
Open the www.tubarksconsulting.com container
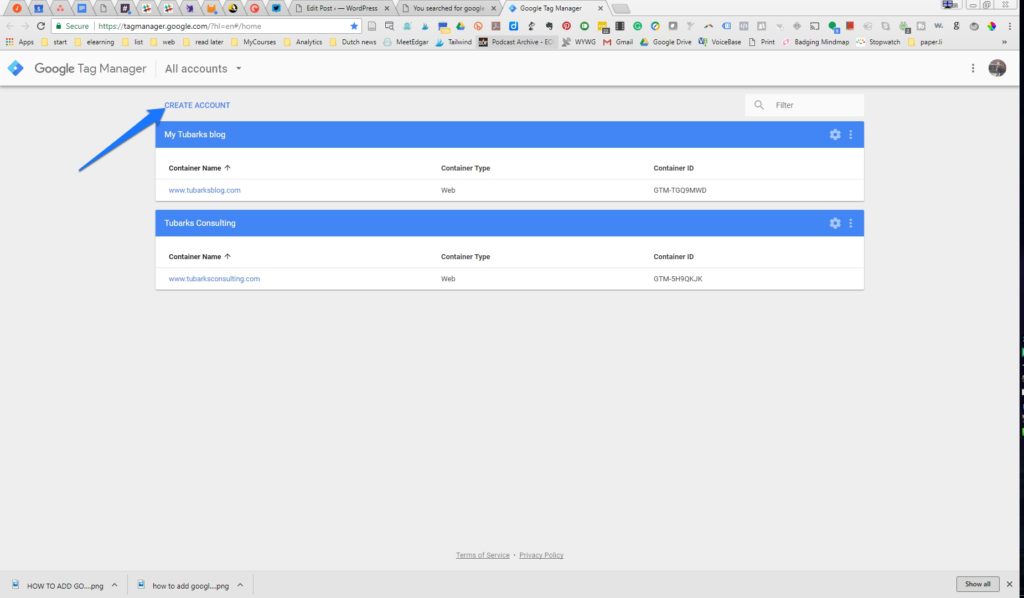[214, 279]
